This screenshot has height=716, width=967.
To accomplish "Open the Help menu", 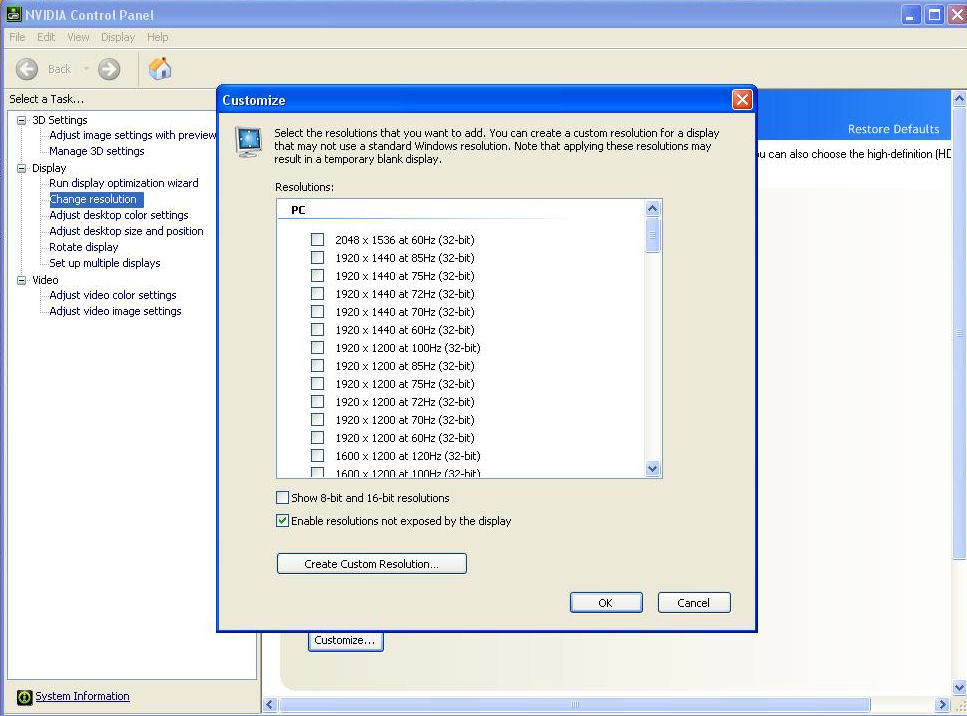I will (157, 37).
